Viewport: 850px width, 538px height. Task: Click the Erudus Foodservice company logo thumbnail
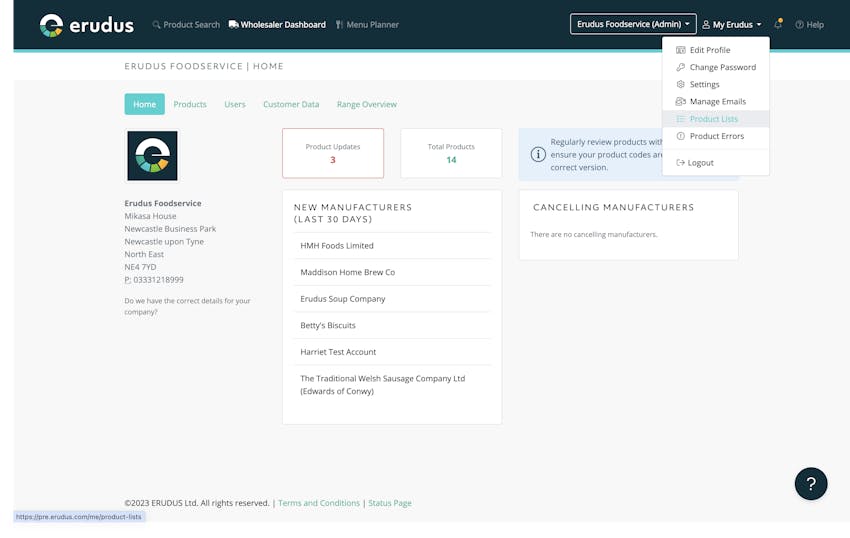[152, 156]
